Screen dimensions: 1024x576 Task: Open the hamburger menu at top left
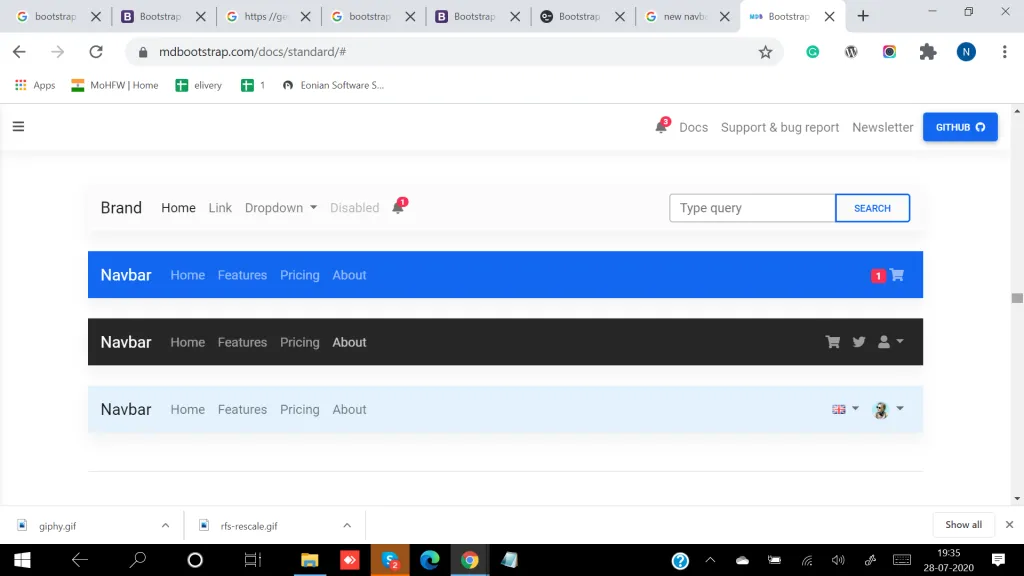18,126
